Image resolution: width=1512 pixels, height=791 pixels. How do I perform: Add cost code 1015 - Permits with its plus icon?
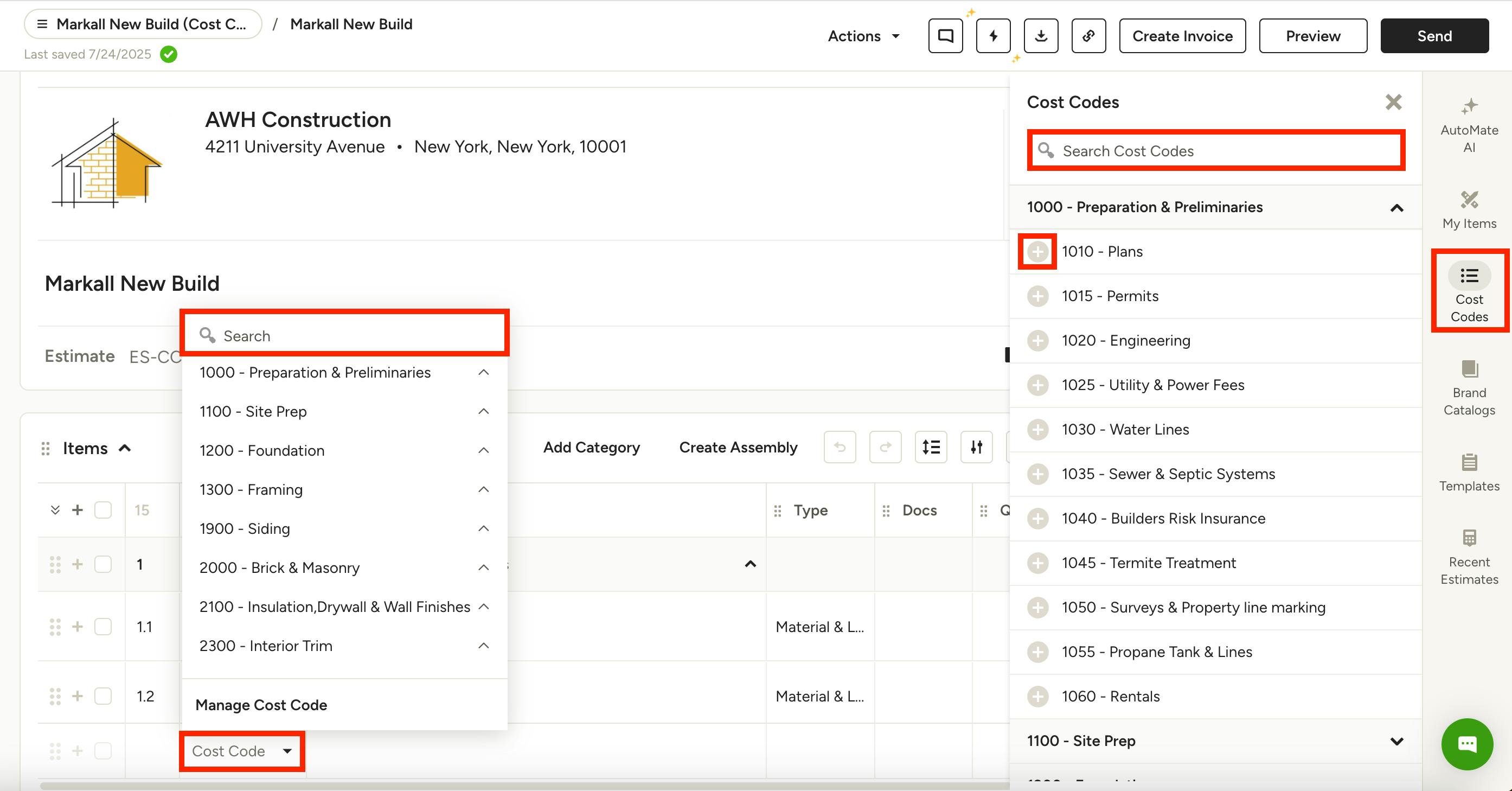click(1038, 296)
